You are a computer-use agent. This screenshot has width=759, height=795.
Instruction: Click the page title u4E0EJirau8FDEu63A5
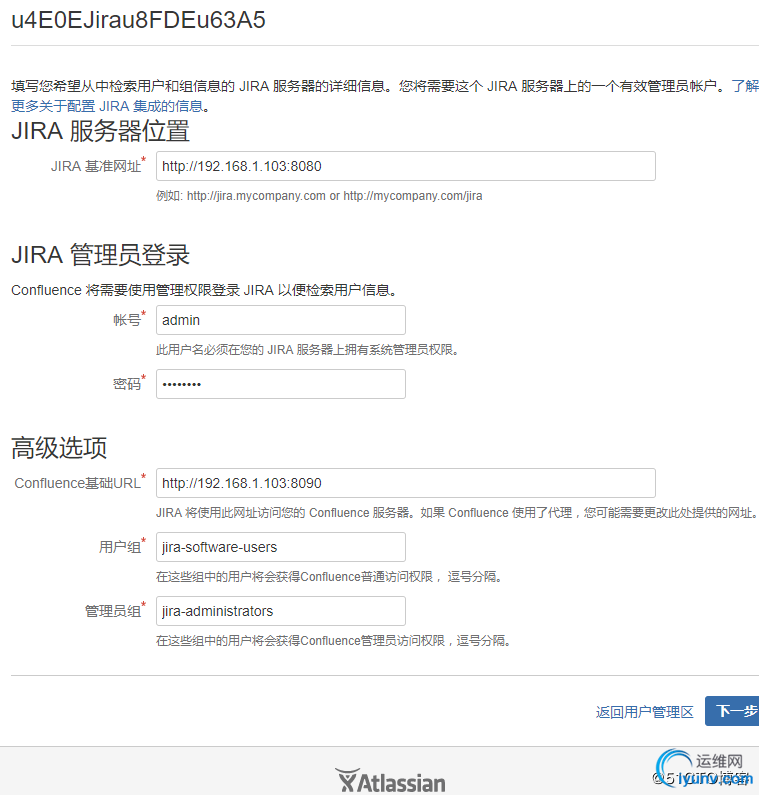click(x=138, y=20)
